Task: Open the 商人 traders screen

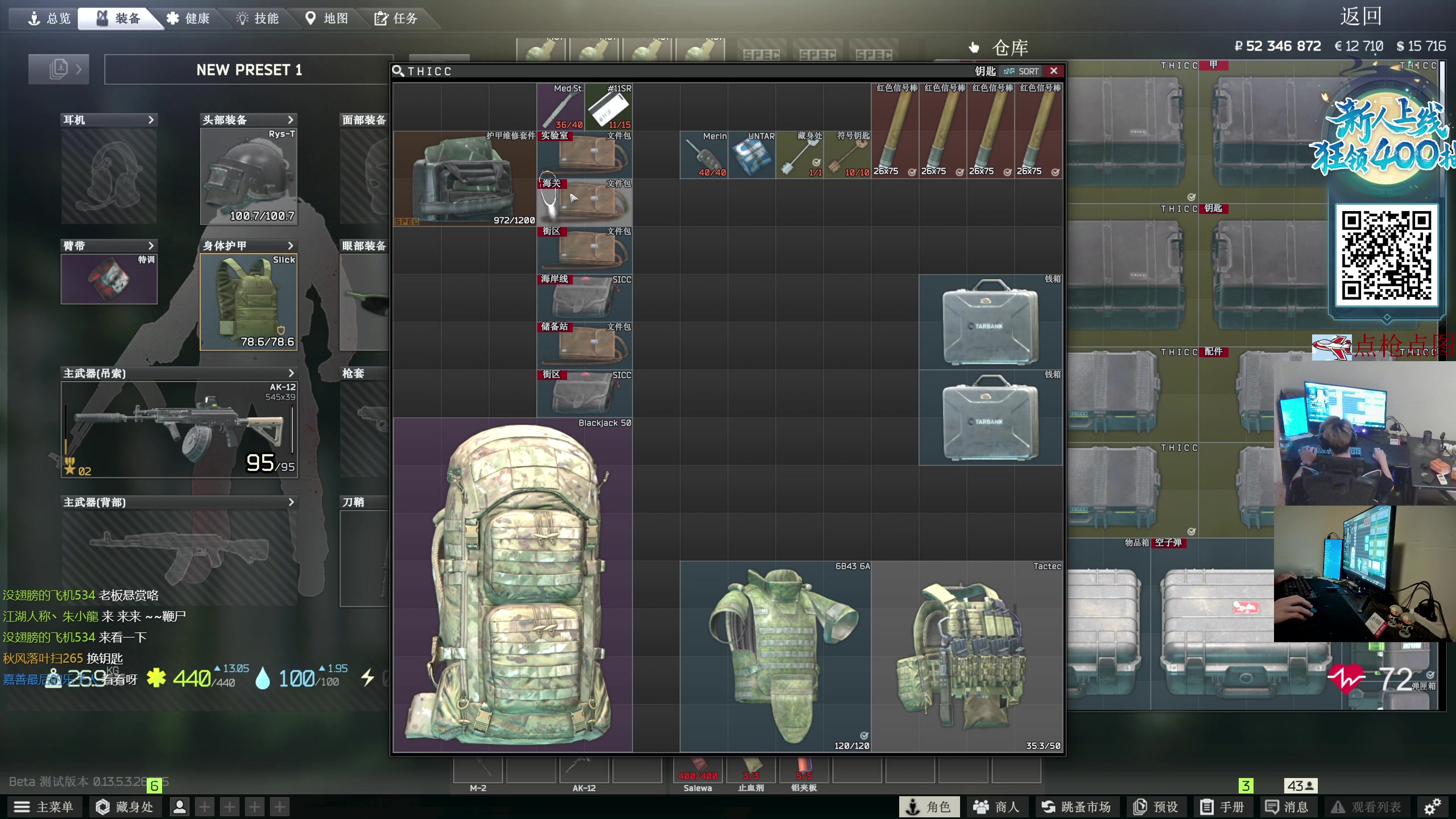Action: pos(997,806)
